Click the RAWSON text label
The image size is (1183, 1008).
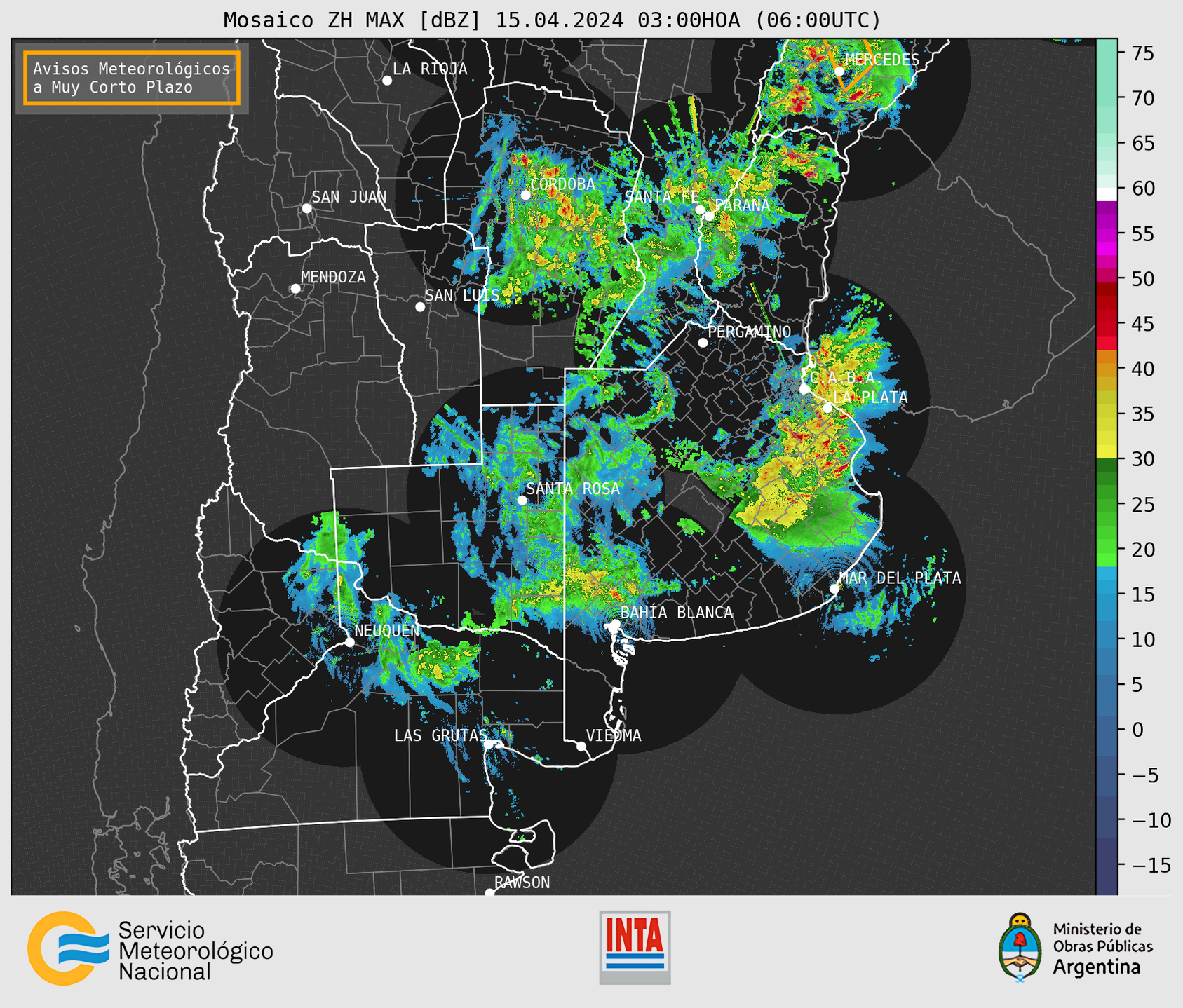point(522,883)
